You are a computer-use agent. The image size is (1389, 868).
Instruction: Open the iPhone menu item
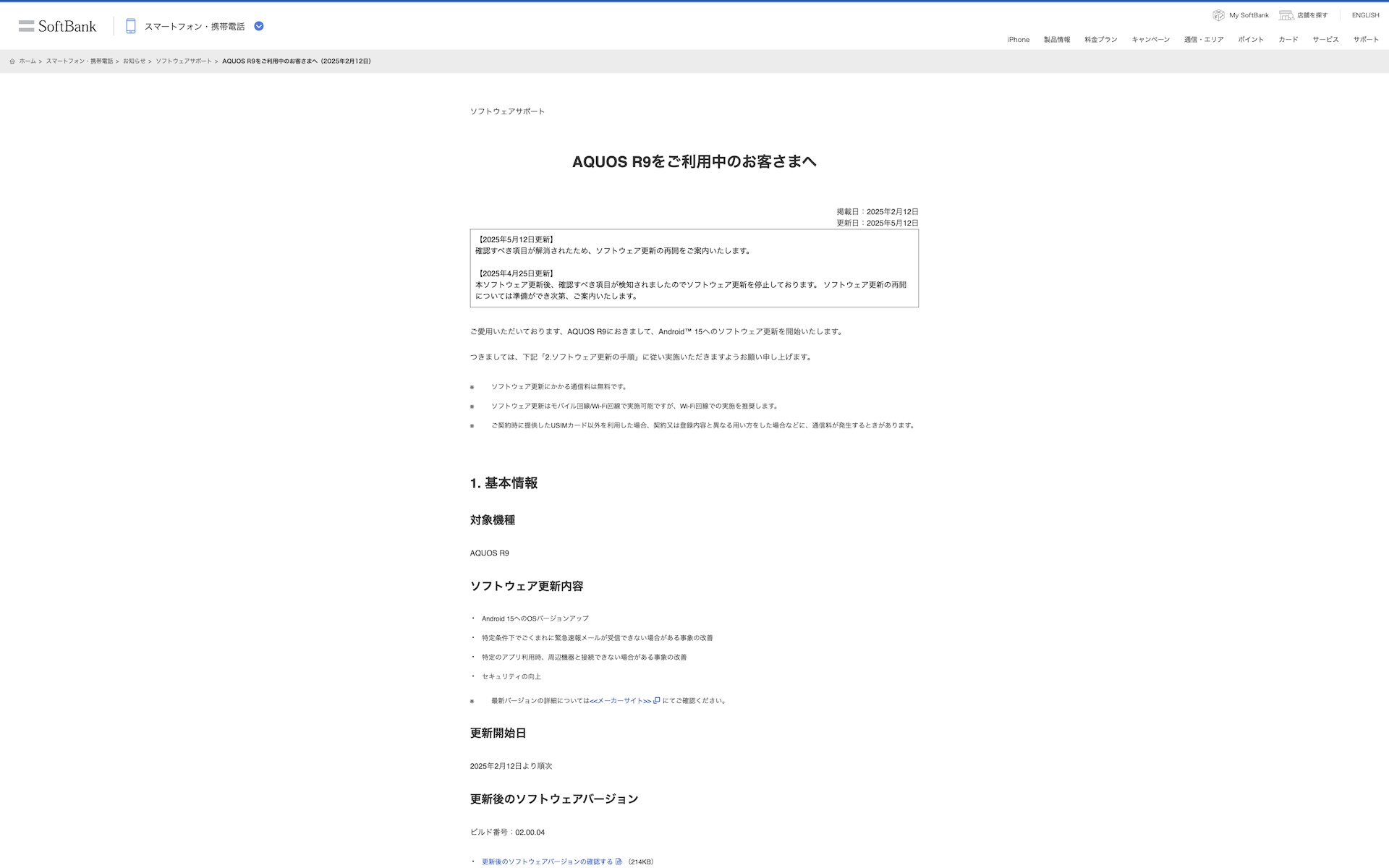(x=1018, y=40)
